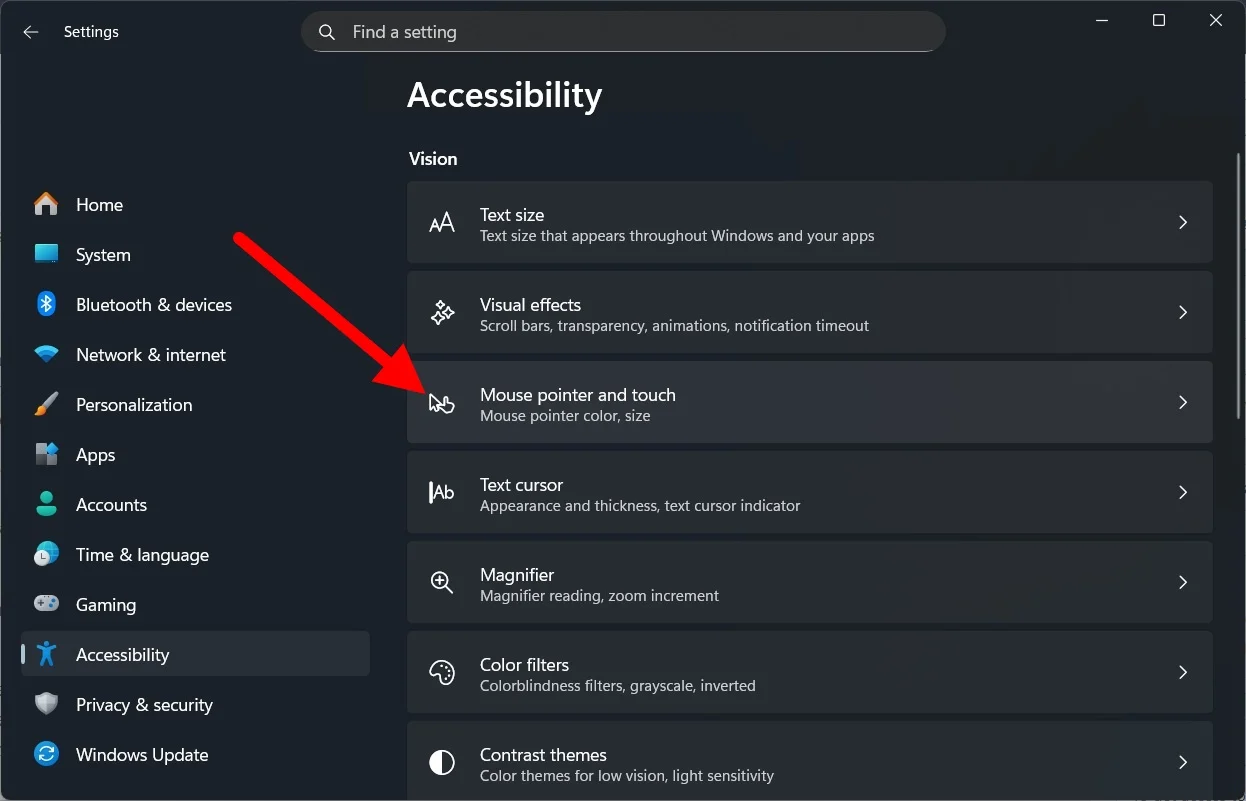Open Mouse pointer and touch via its chevron
The image size is (1246, 801).
pos(1183,402)
